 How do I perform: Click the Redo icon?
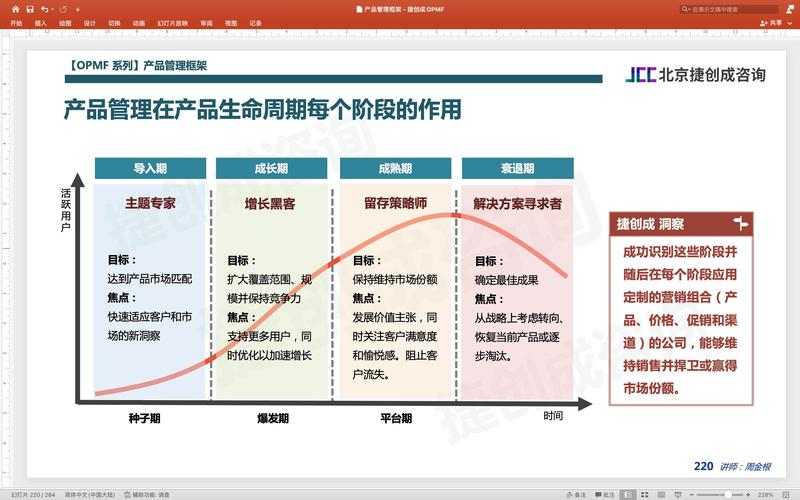(63, 9)
